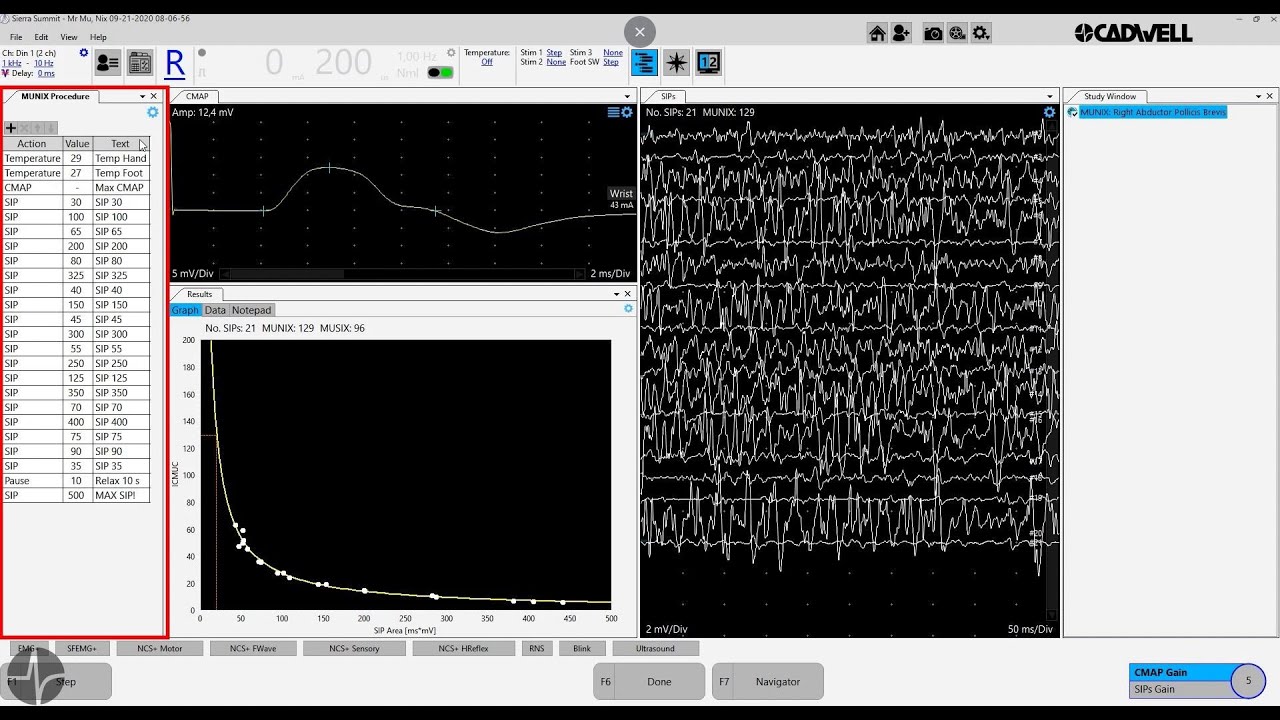The width and height of the screenshot is (1280, 720).
Task: Click the add patient icon
Action: click(x=901, y=33)
